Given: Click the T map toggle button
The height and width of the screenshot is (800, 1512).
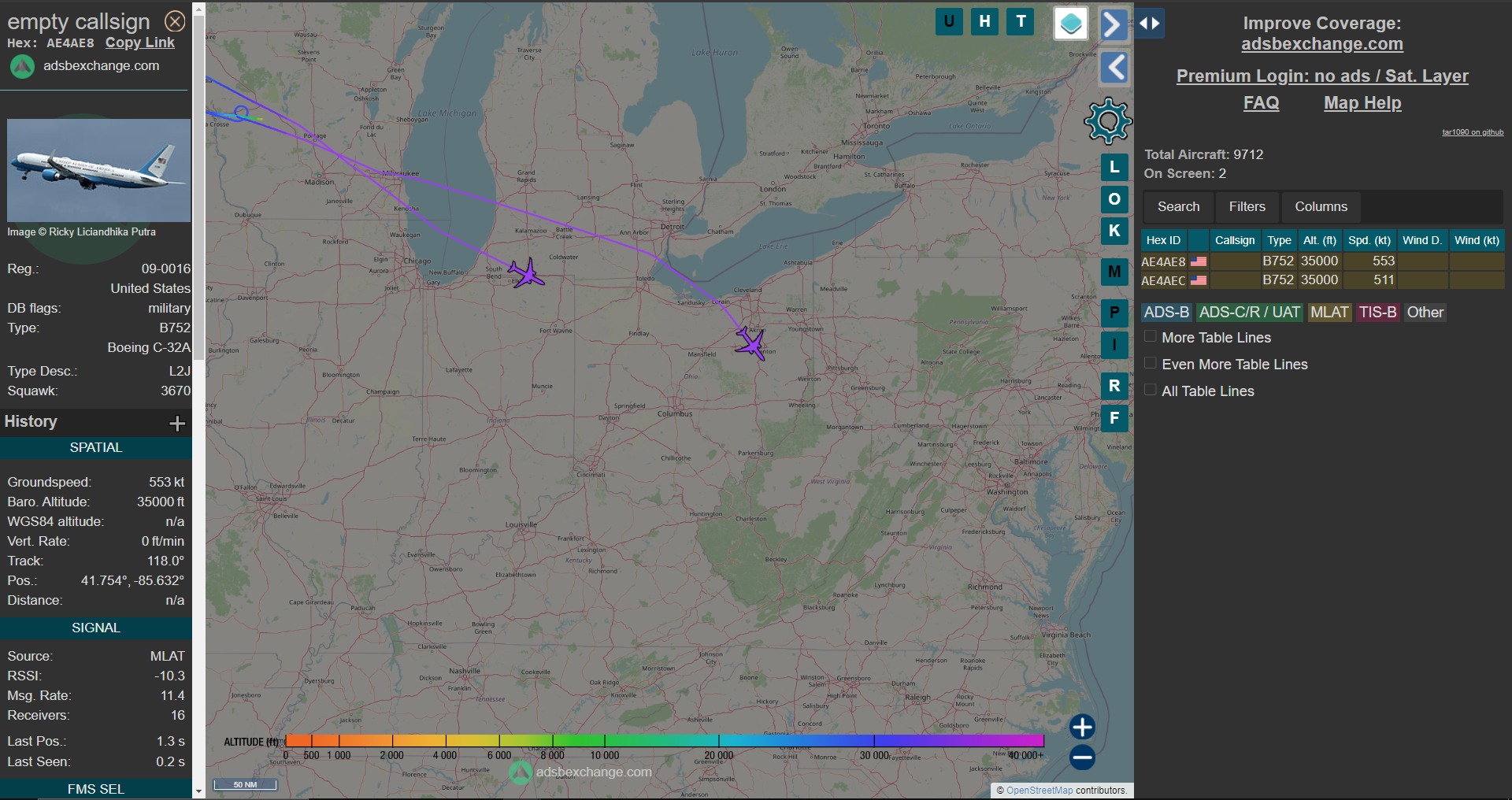Looking at the screenshot, I should coord(1021,21).
